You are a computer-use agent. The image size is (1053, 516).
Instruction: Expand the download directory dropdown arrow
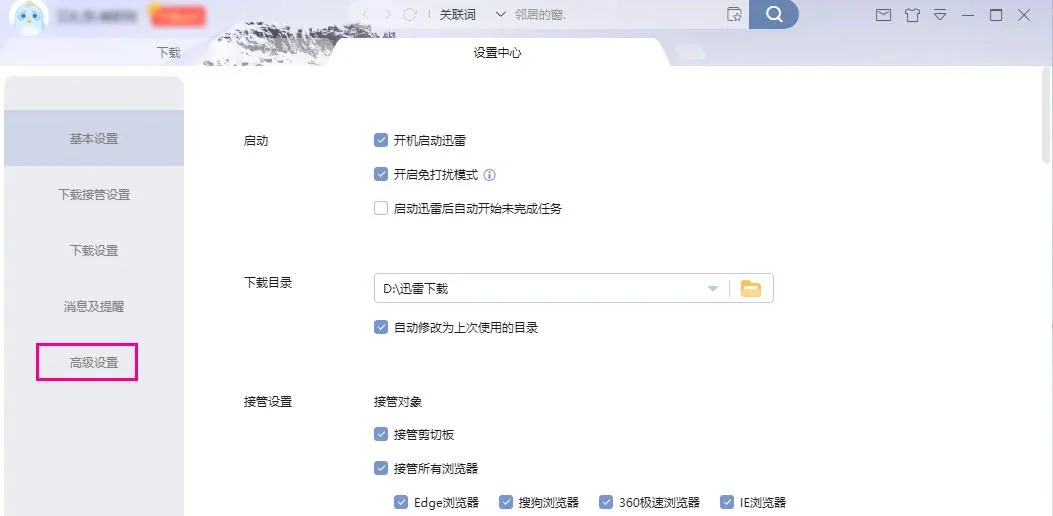click(713, 289)
